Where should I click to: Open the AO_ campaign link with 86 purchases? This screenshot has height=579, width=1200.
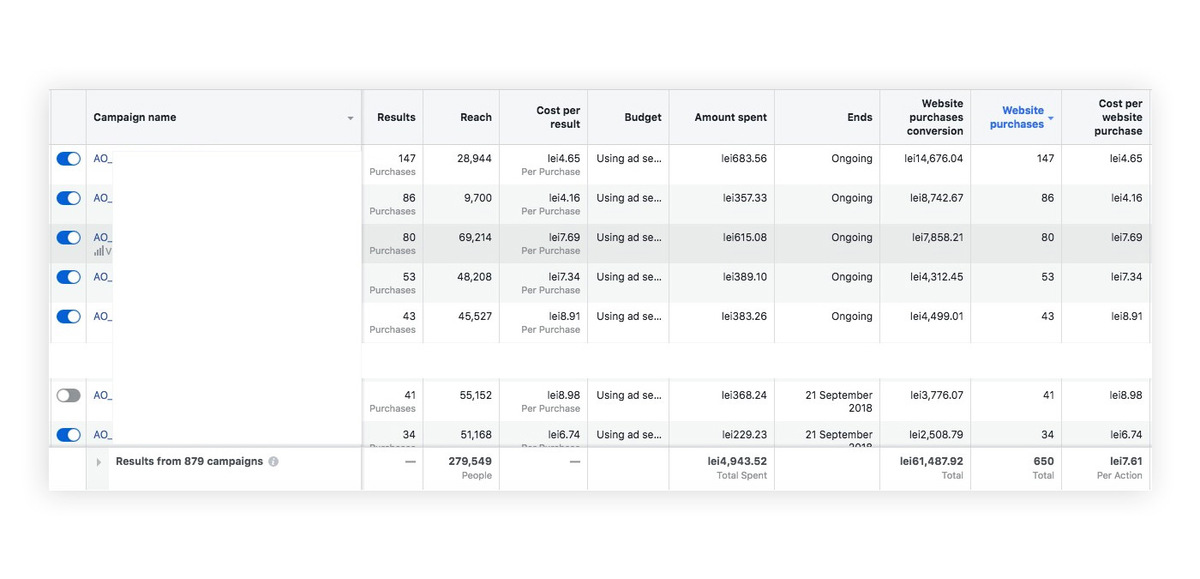click(103, 198)
